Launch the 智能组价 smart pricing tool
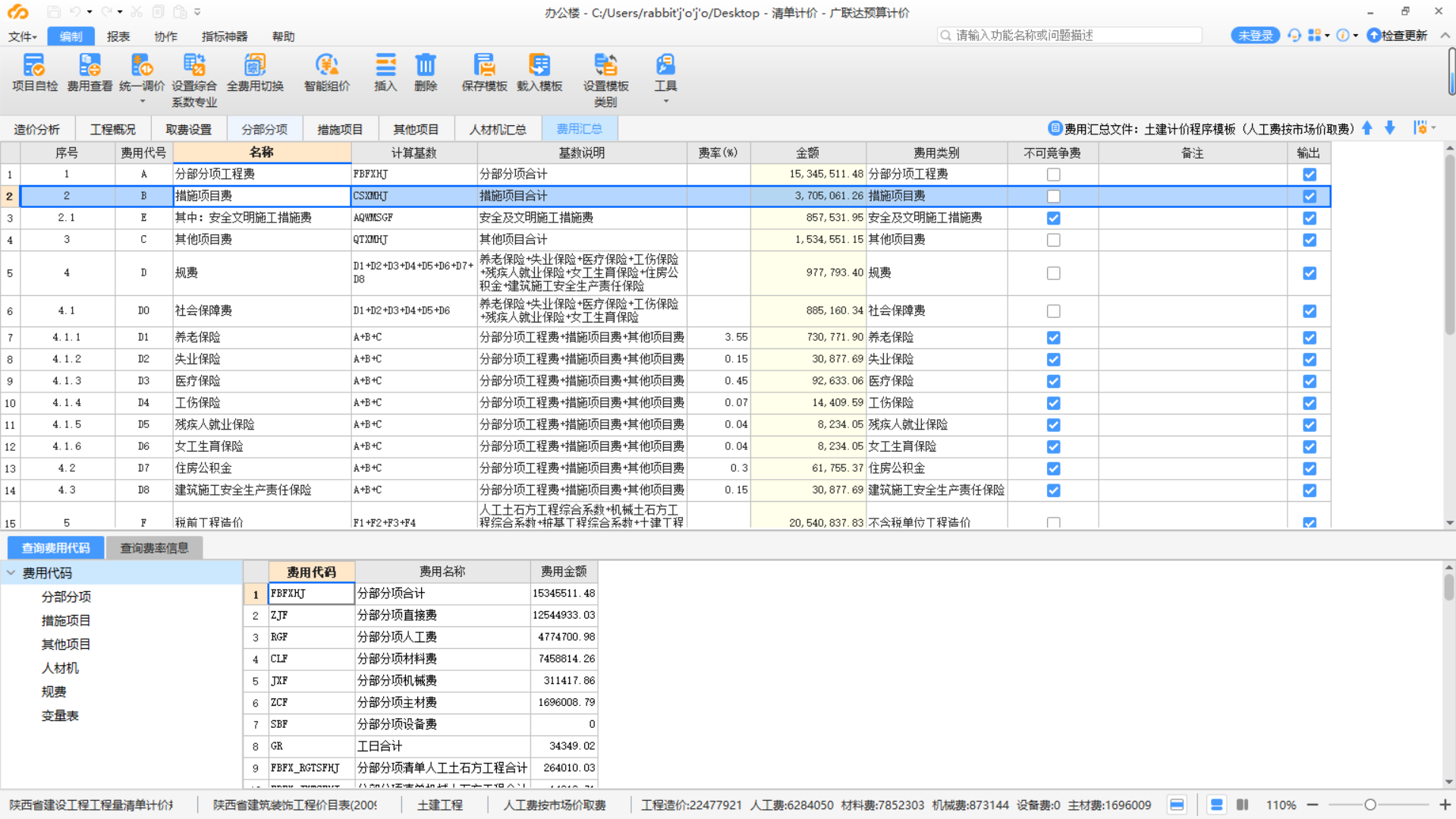 point(327,73)
